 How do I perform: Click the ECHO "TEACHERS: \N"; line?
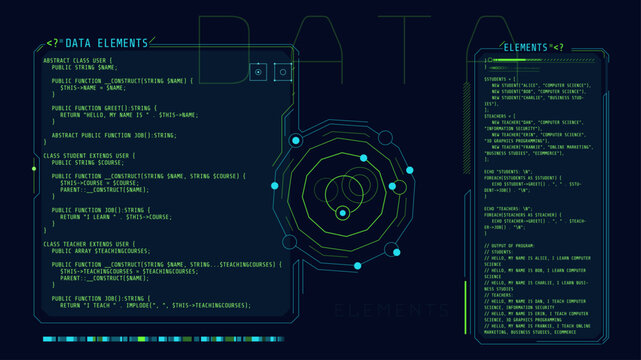pos(508,208)
